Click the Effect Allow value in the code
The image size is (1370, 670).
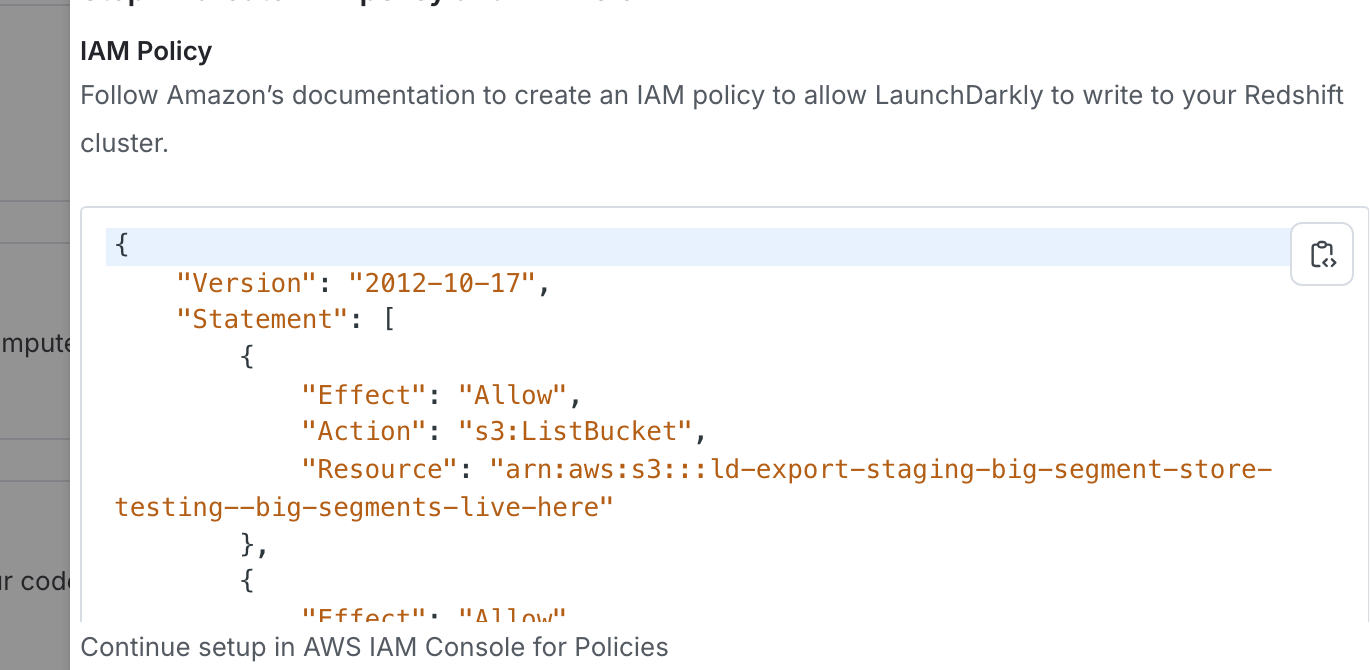512,394
